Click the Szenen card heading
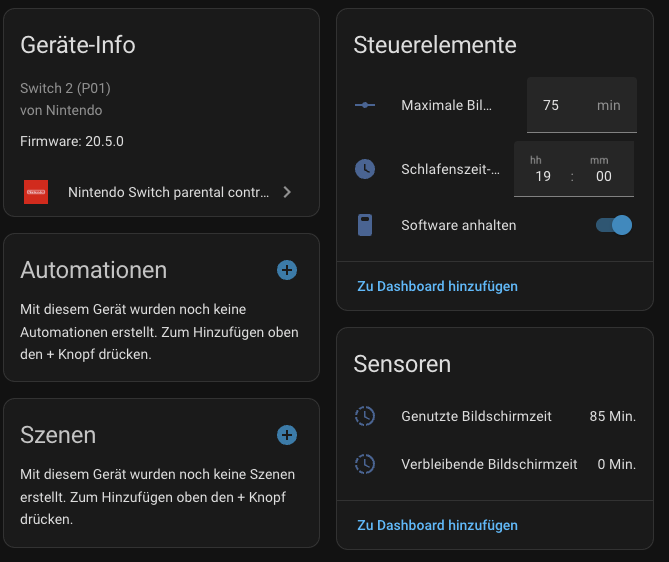This screenshot has width=669, height=562. pos(58,435)
